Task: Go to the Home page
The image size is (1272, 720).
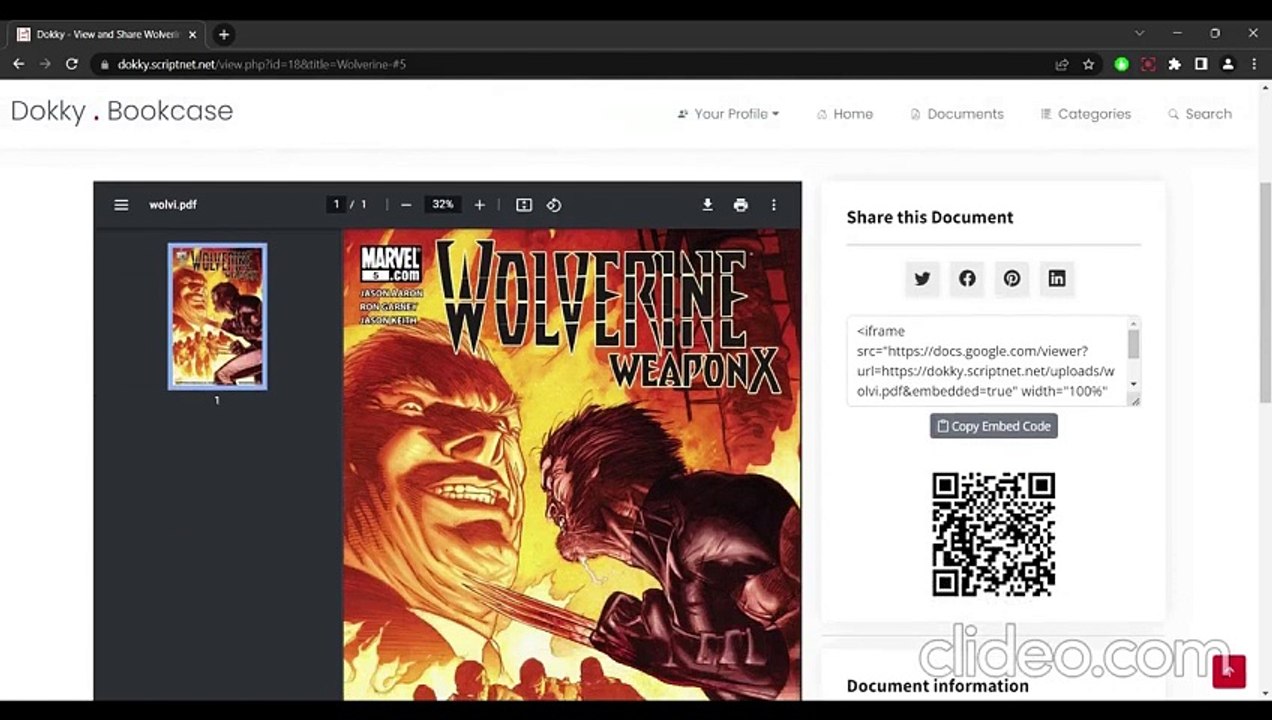Action: (845, 114)
